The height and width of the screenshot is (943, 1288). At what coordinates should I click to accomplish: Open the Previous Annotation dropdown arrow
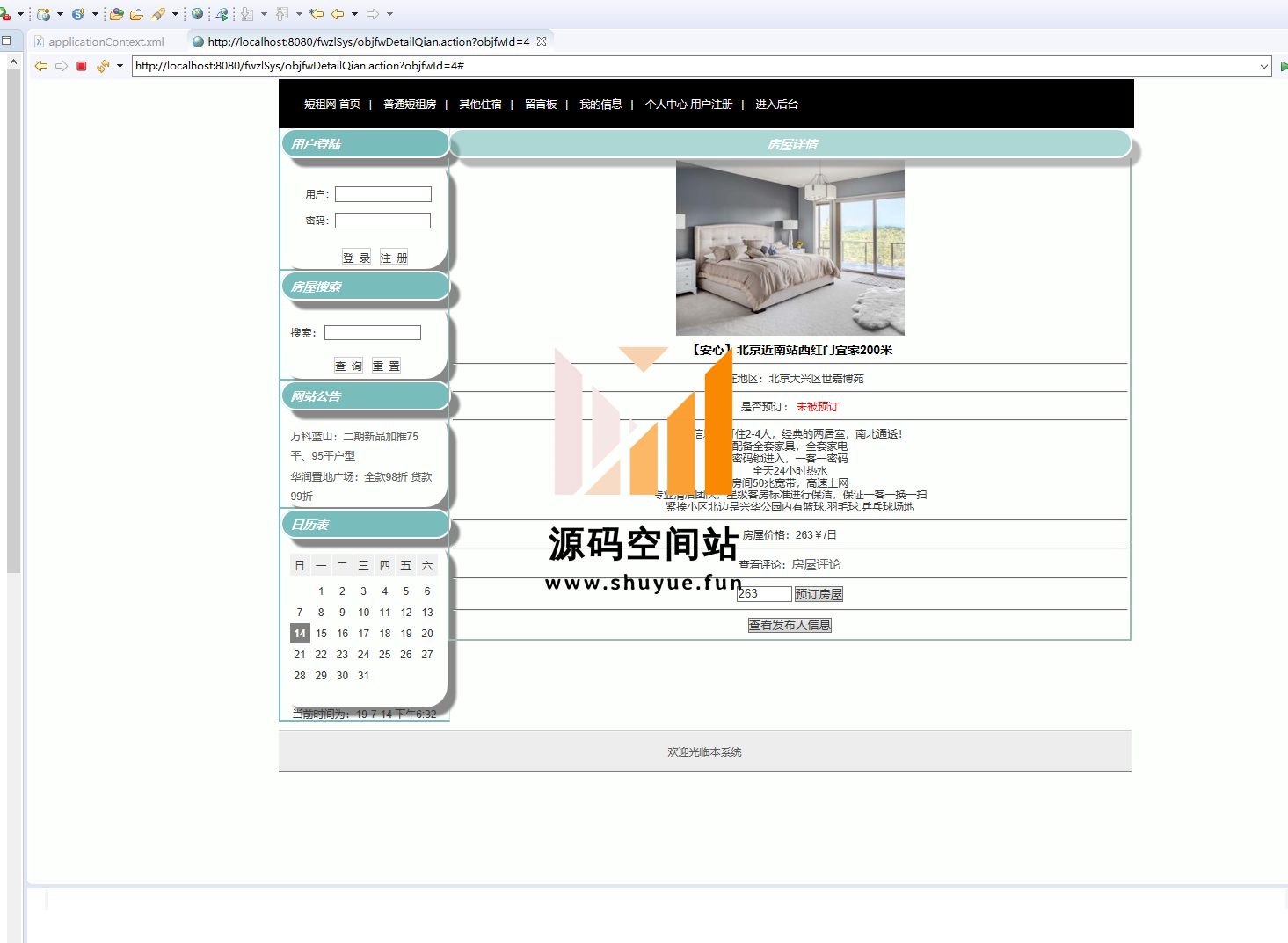tap(299, 14)
